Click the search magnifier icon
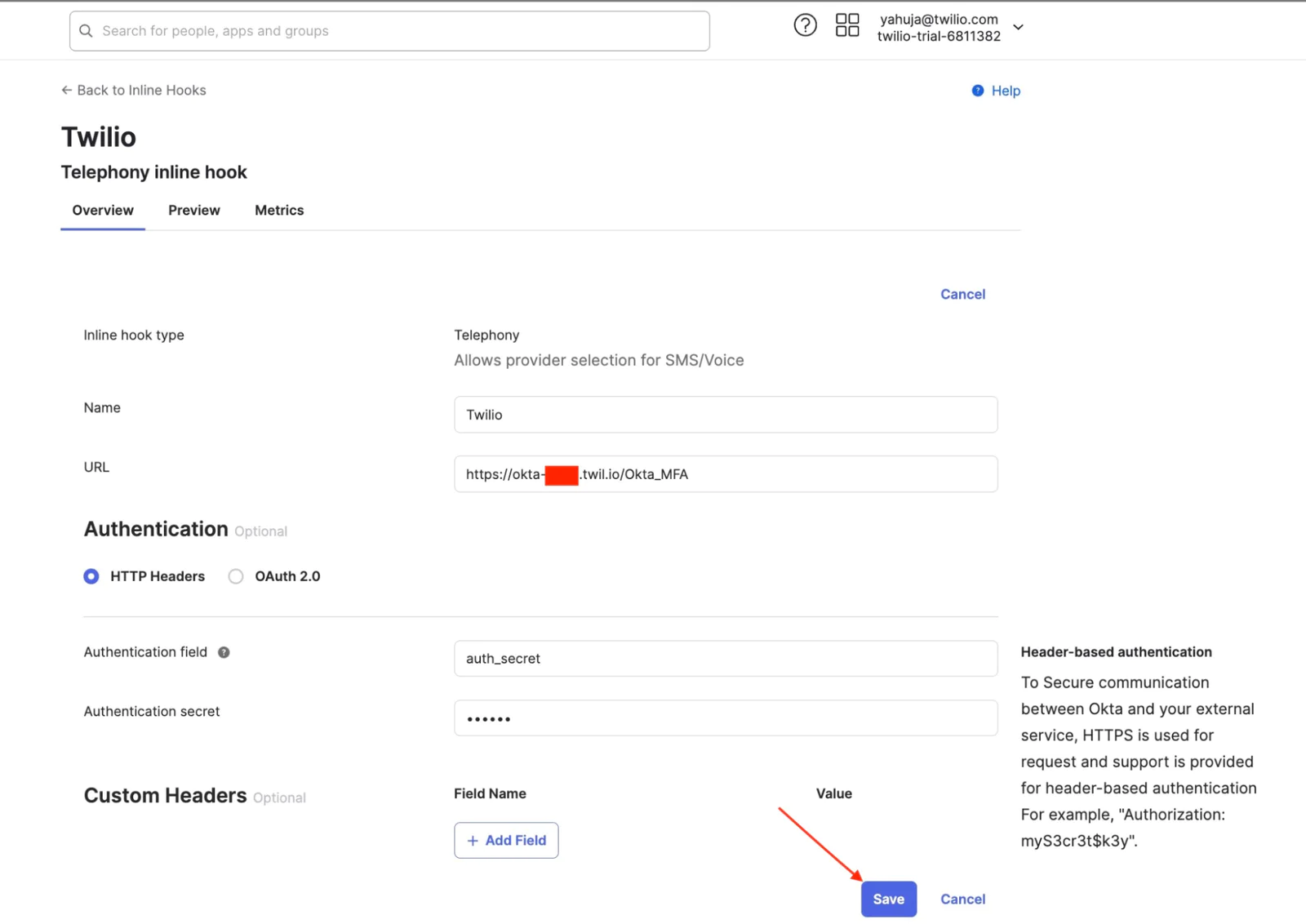1306x924 pixels. pyautogui.click(x=86, y=31)
